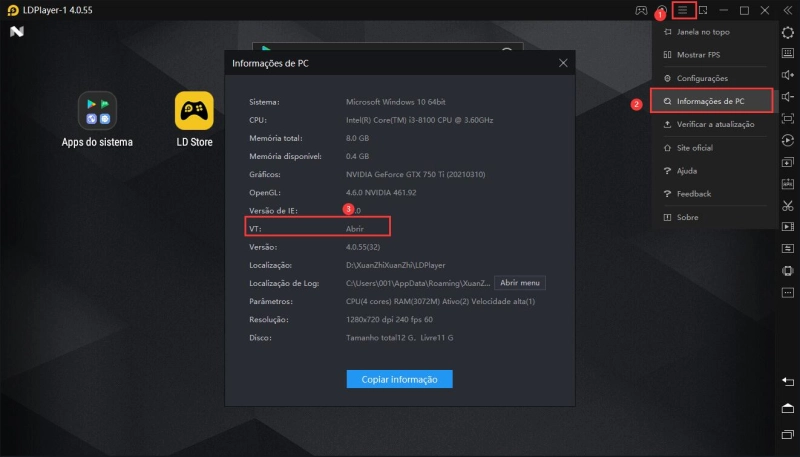Click the Abrir menu button
Viewport: 800px width, 457px height.
click(x=519, y=283)
